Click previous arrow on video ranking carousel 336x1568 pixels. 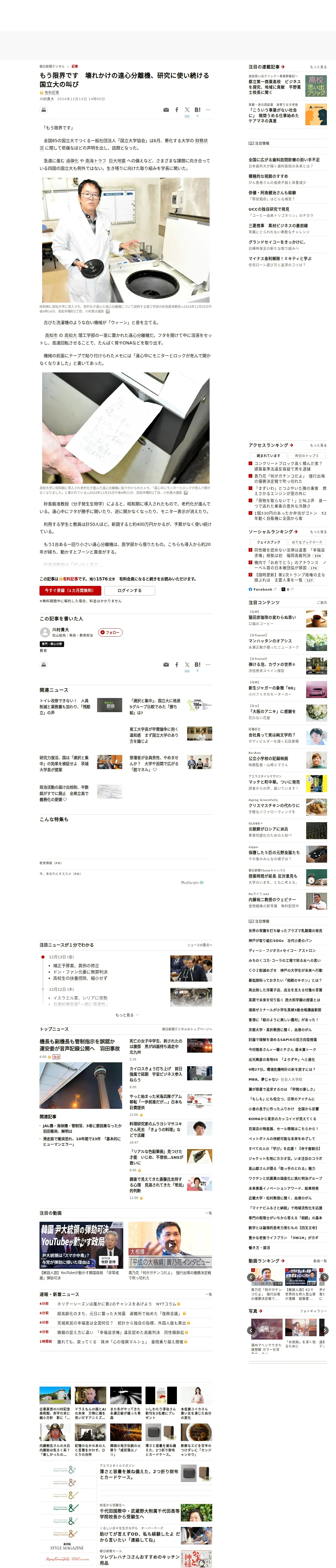coord(251,1277)
